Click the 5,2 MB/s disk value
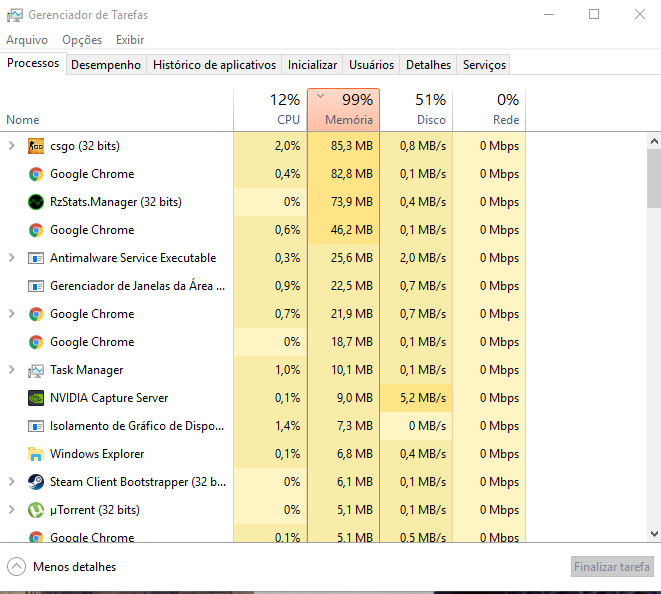The height and width of the screenshot is (594, 661). pyautogui.click(x=423, y=398)
